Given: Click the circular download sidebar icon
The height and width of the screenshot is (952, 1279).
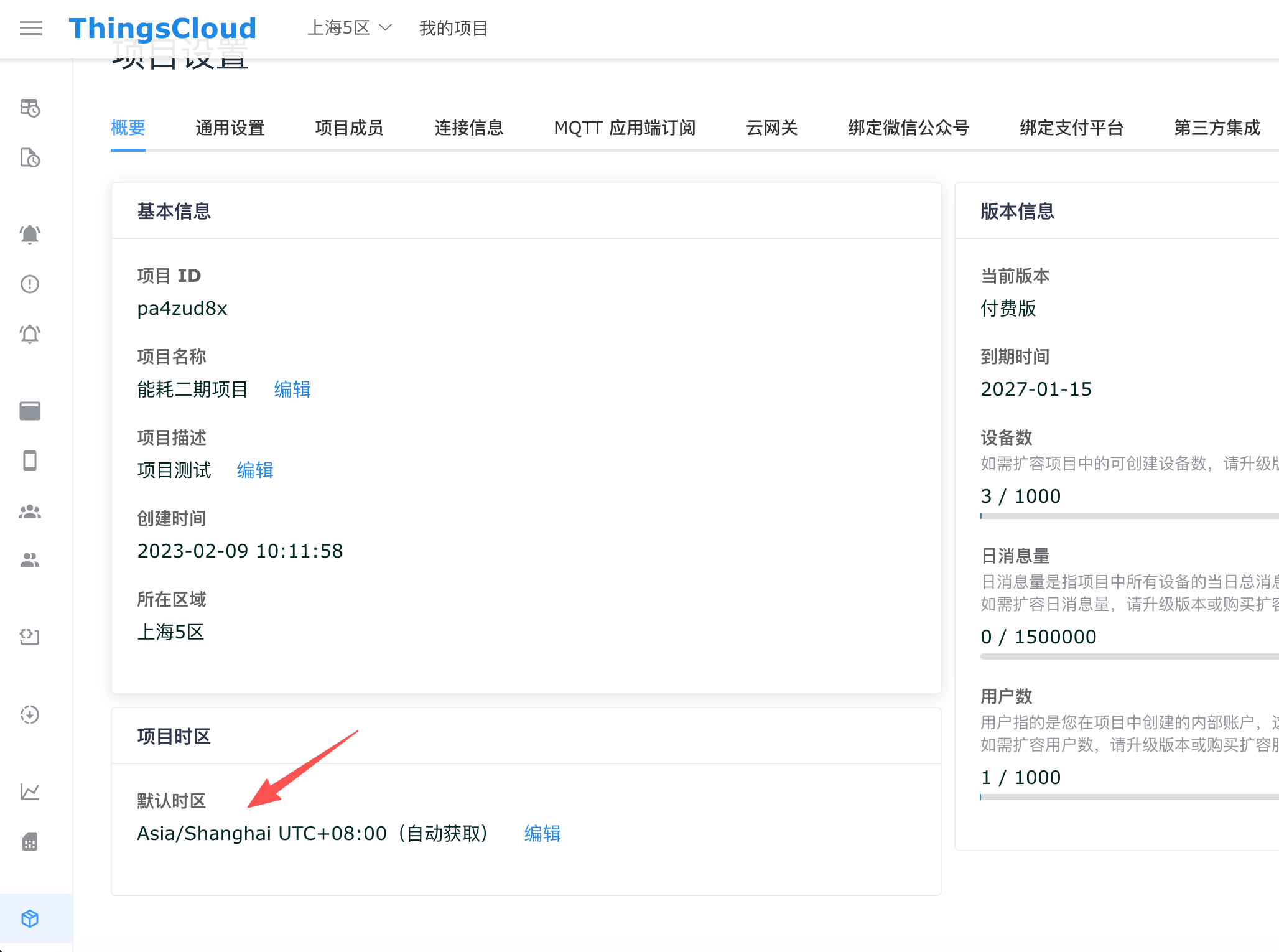Looking at the screenshot, I should (x=30, y=714).
